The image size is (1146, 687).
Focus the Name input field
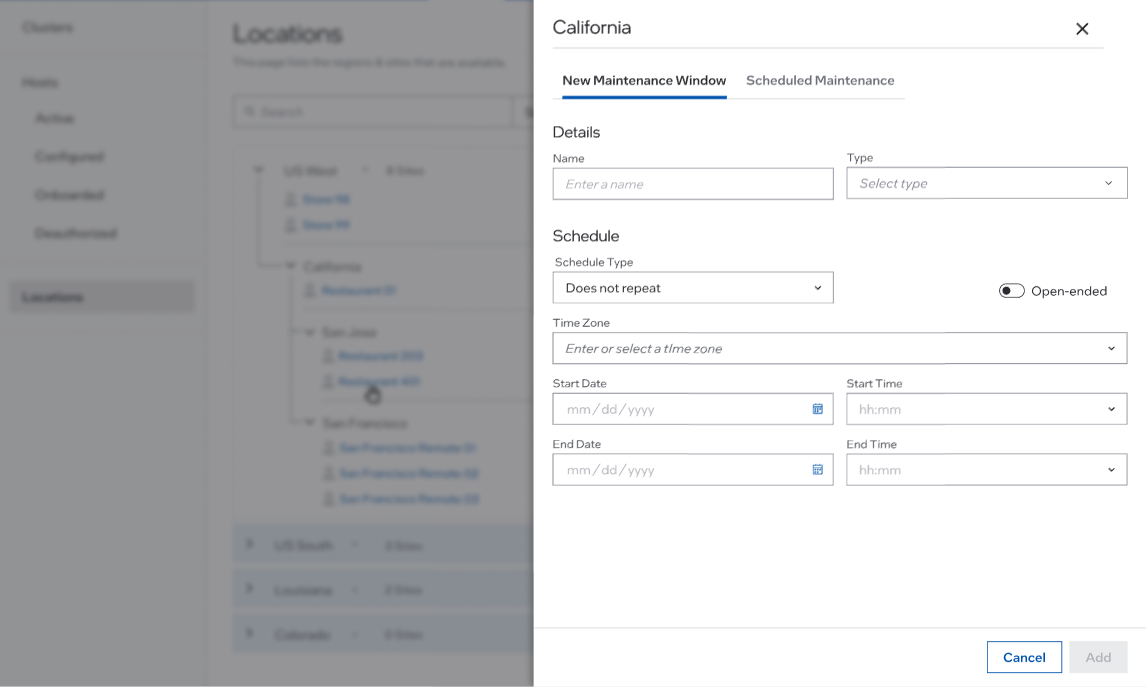coord(692,184)
